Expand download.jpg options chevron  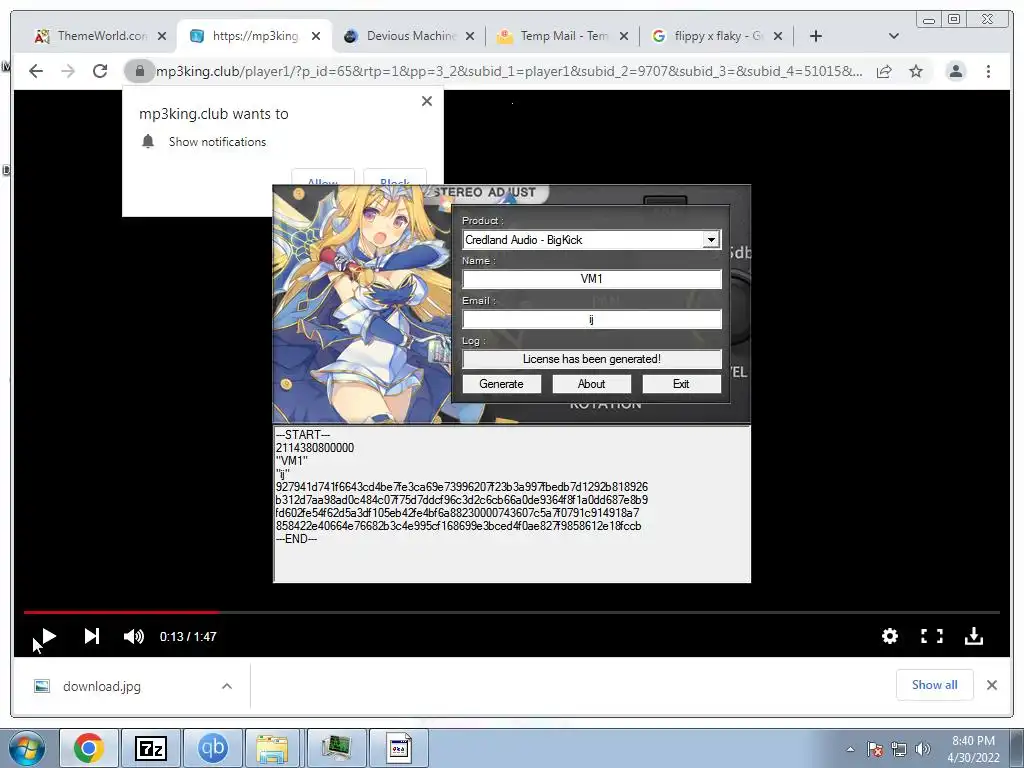[227, 686]
